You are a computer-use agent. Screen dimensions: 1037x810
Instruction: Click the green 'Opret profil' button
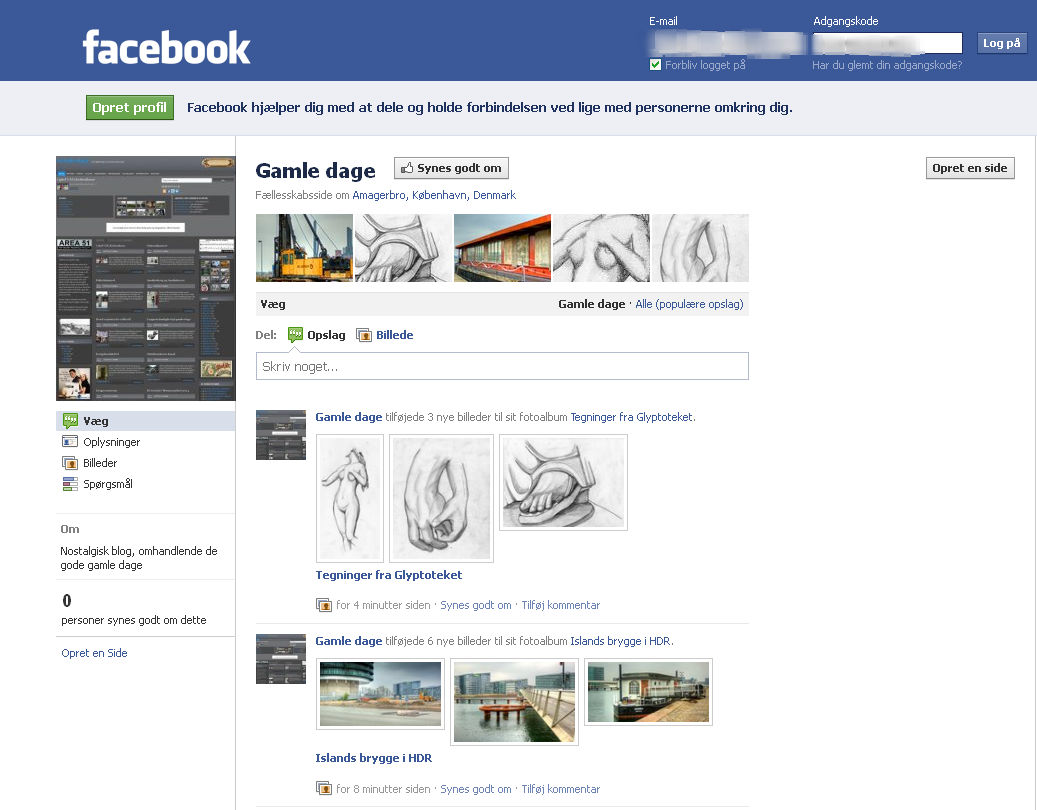click(x=130, y=107)
